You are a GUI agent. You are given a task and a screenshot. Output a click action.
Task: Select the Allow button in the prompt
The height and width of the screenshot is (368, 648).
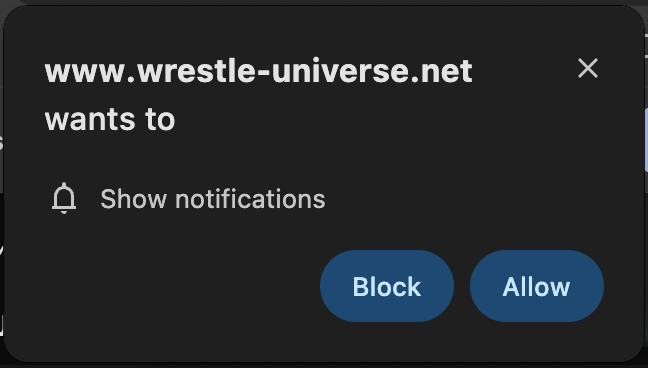[536, 286]
